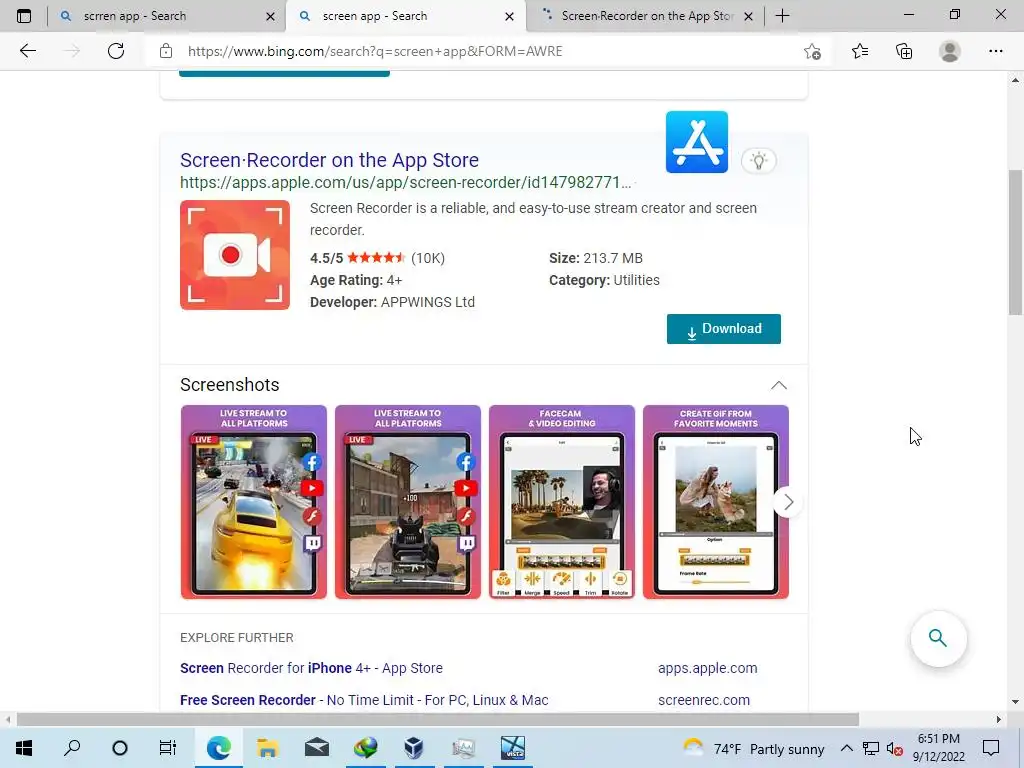Close the 'scren app - Search' tab

click(270, 16)
